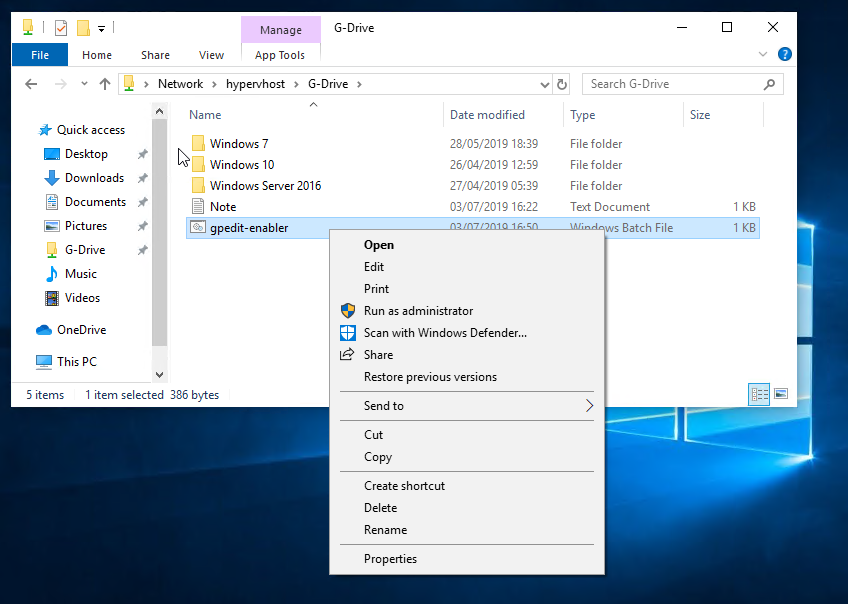This screenshot has height=604, width=848.
Task: Select Quick access in navigation pane
Action: click(x=91, y=130)
